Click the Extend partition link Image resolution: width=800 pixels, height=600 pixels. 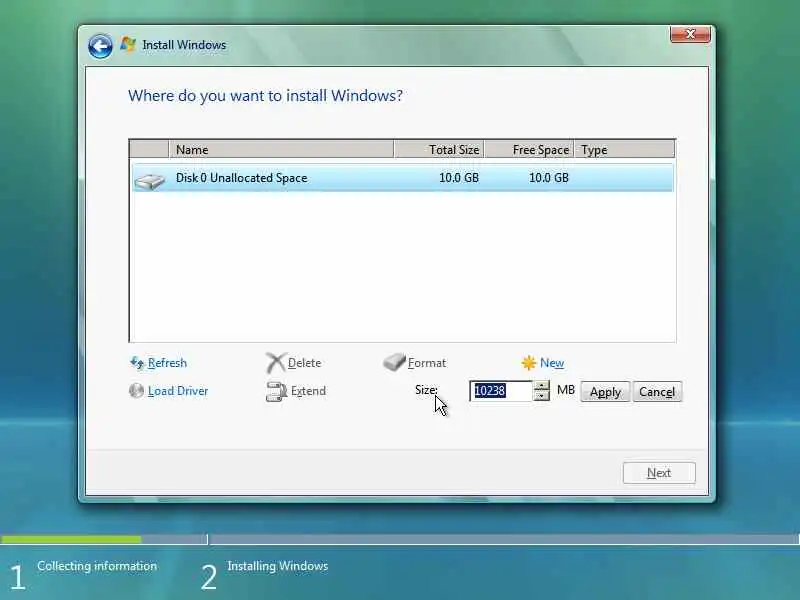(x=308, y=391)
